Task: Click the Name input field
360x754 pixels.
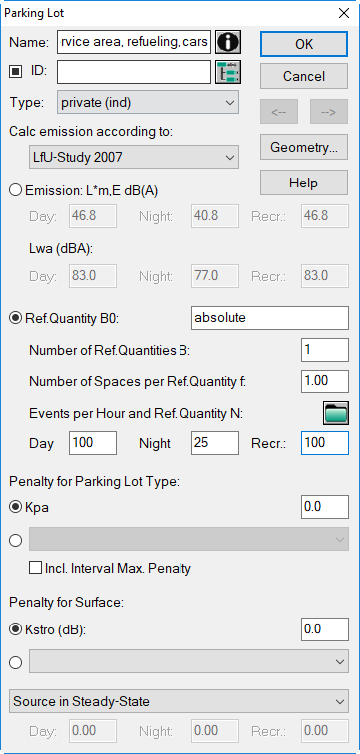Action: click(x=134, y=42)
